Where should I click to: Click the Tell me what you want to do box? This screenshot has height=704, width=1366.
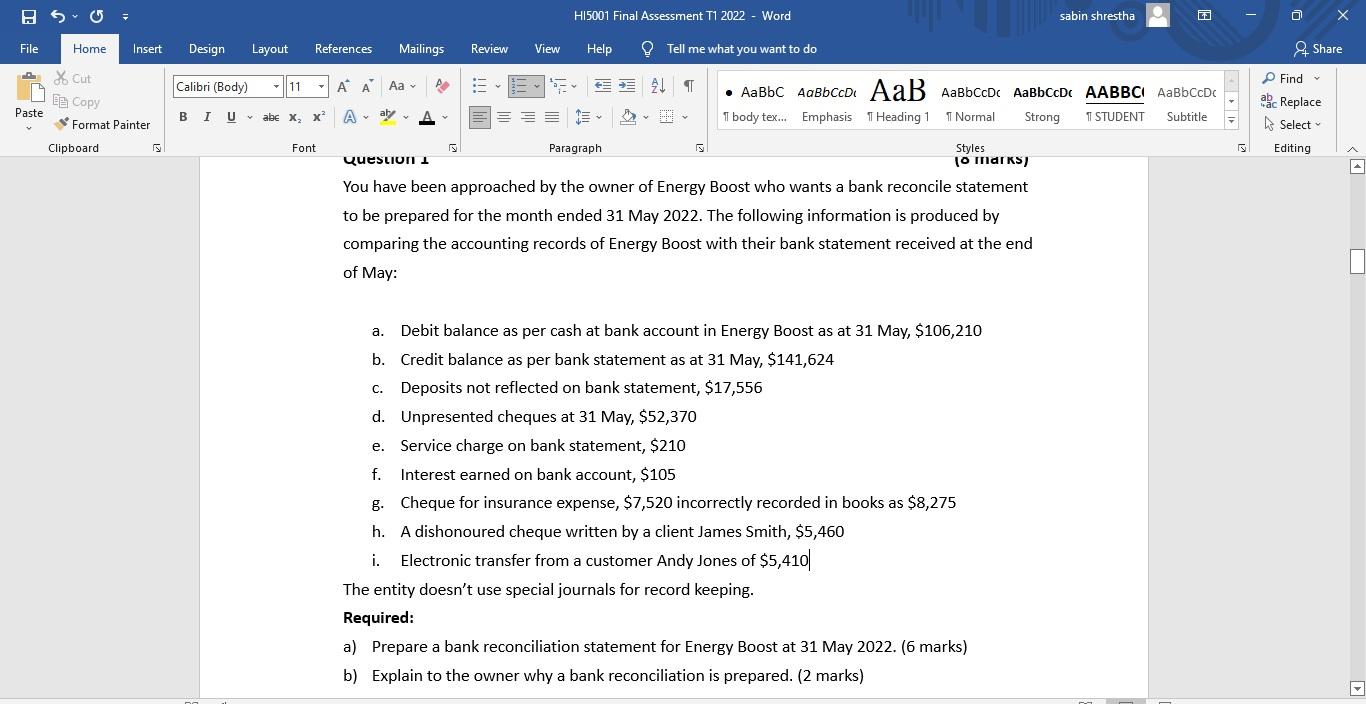coord(742,48)
